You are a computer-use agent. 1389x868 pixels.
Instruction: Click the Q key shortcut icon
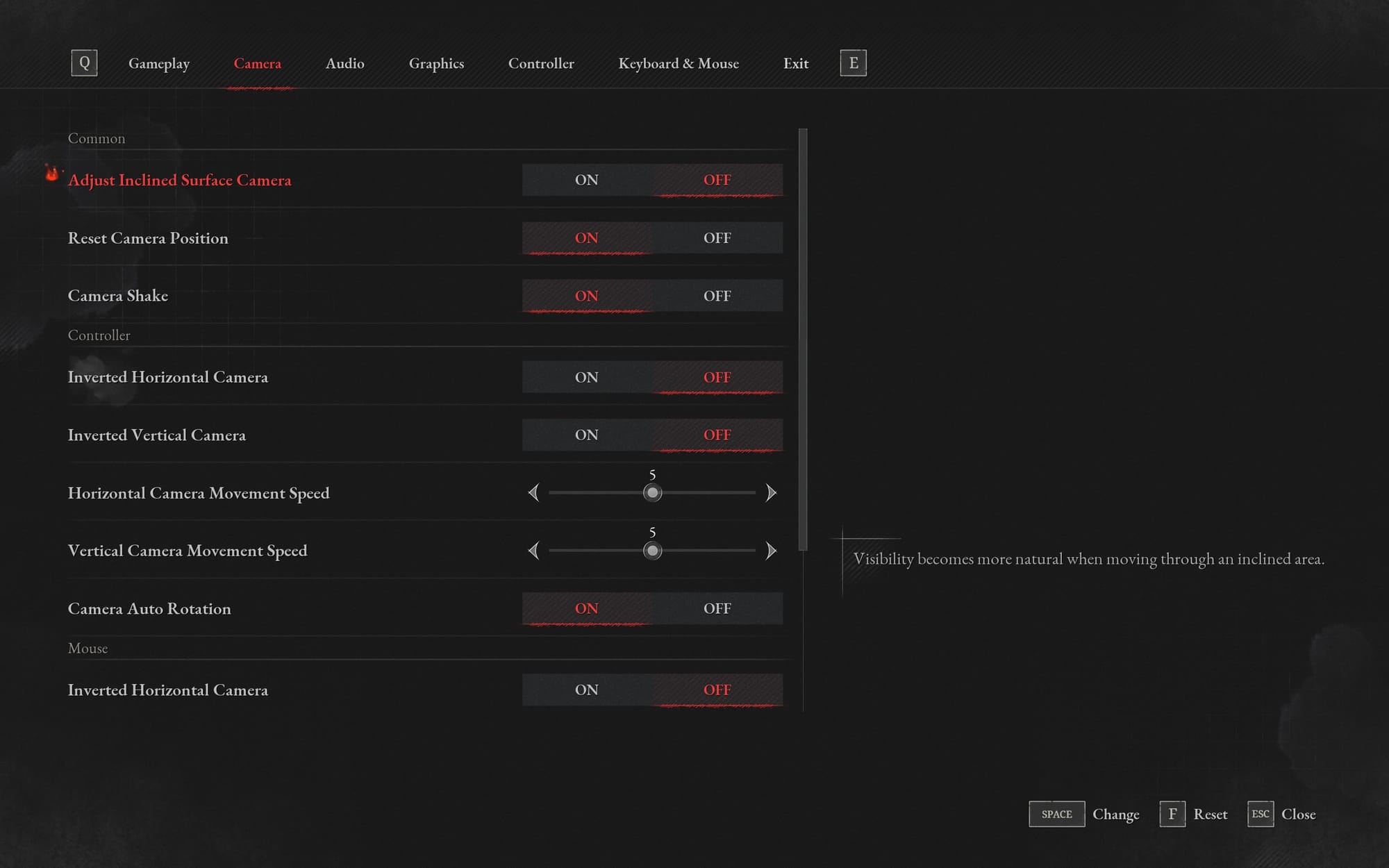85,62
